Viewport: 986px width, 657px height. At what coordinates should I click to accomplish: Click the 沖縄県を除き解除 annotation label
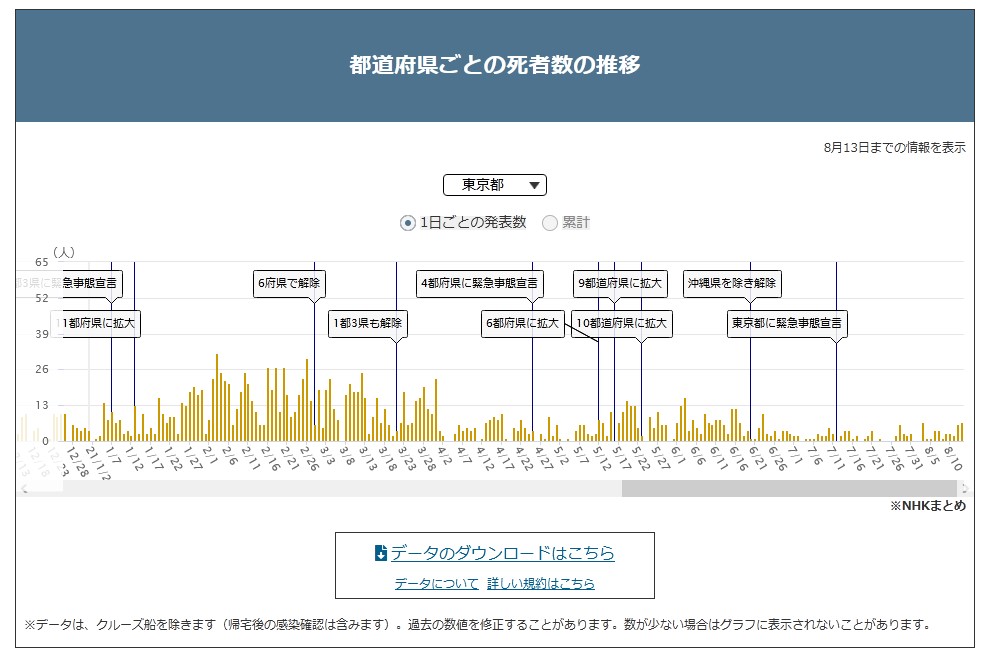tap(732, 283)
